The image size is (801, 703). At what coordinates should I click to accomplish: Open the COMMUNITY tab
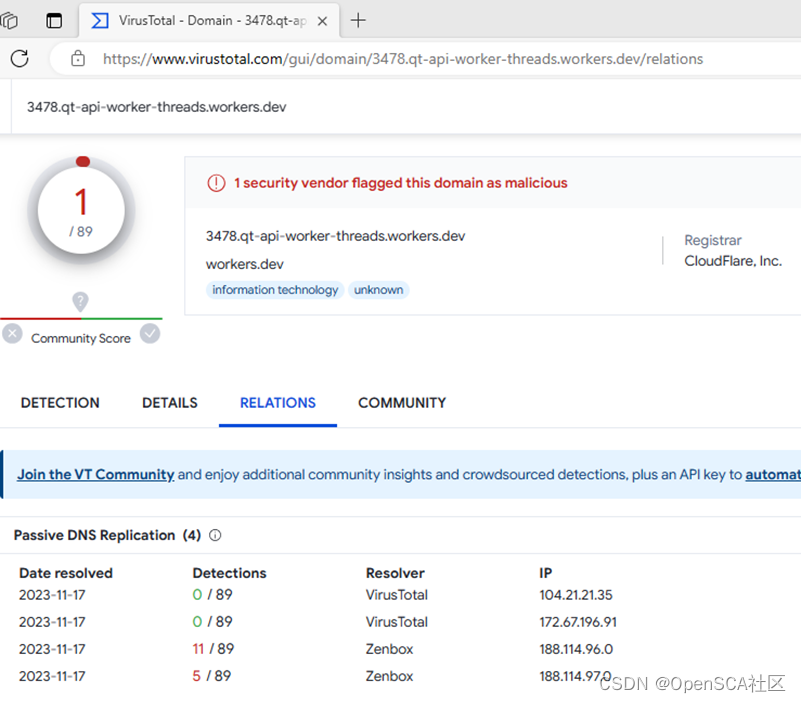(x=402, y=403)
